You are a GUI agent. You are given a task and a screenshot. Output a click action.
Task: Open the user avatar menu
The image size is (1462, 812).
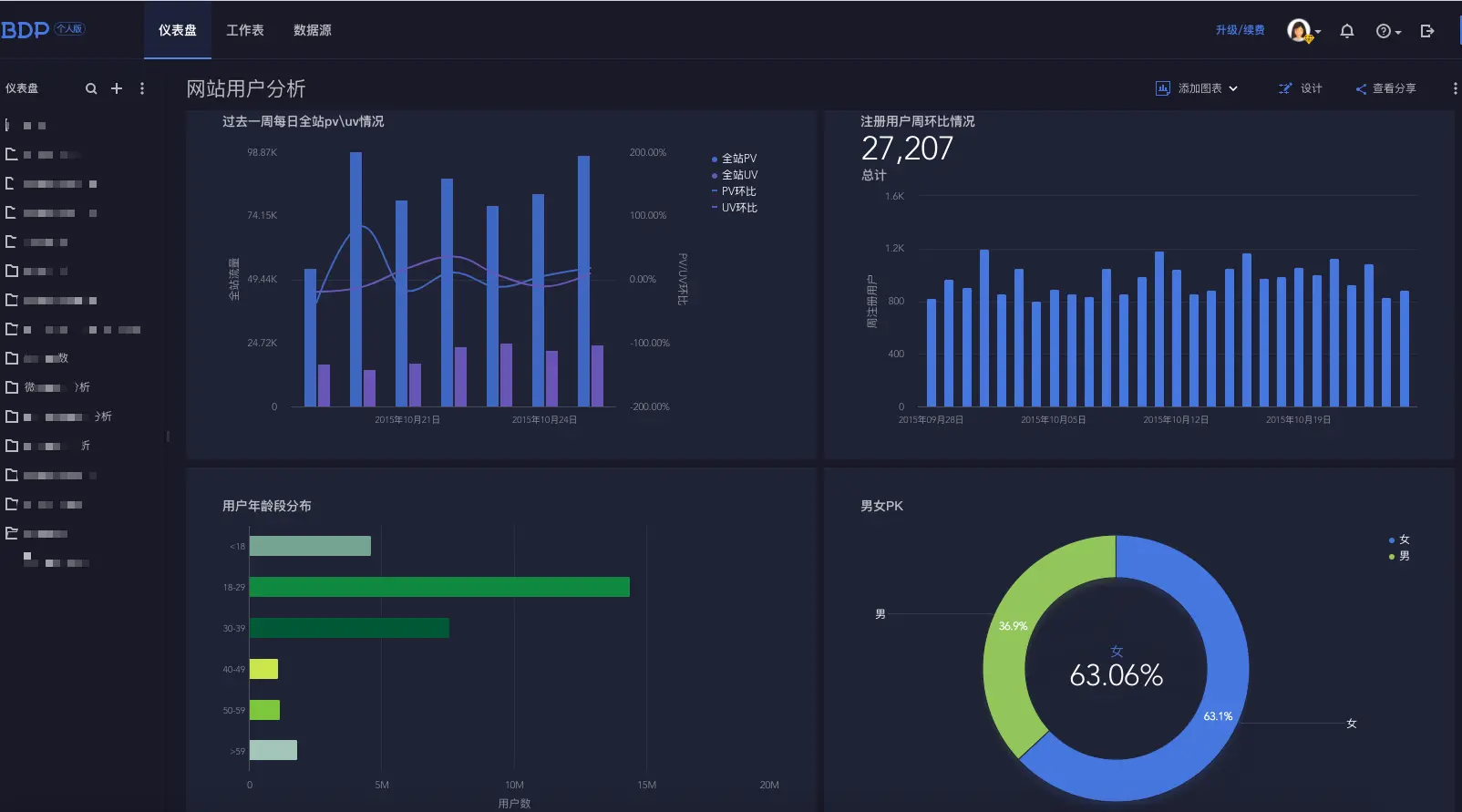pos(1302,31)
